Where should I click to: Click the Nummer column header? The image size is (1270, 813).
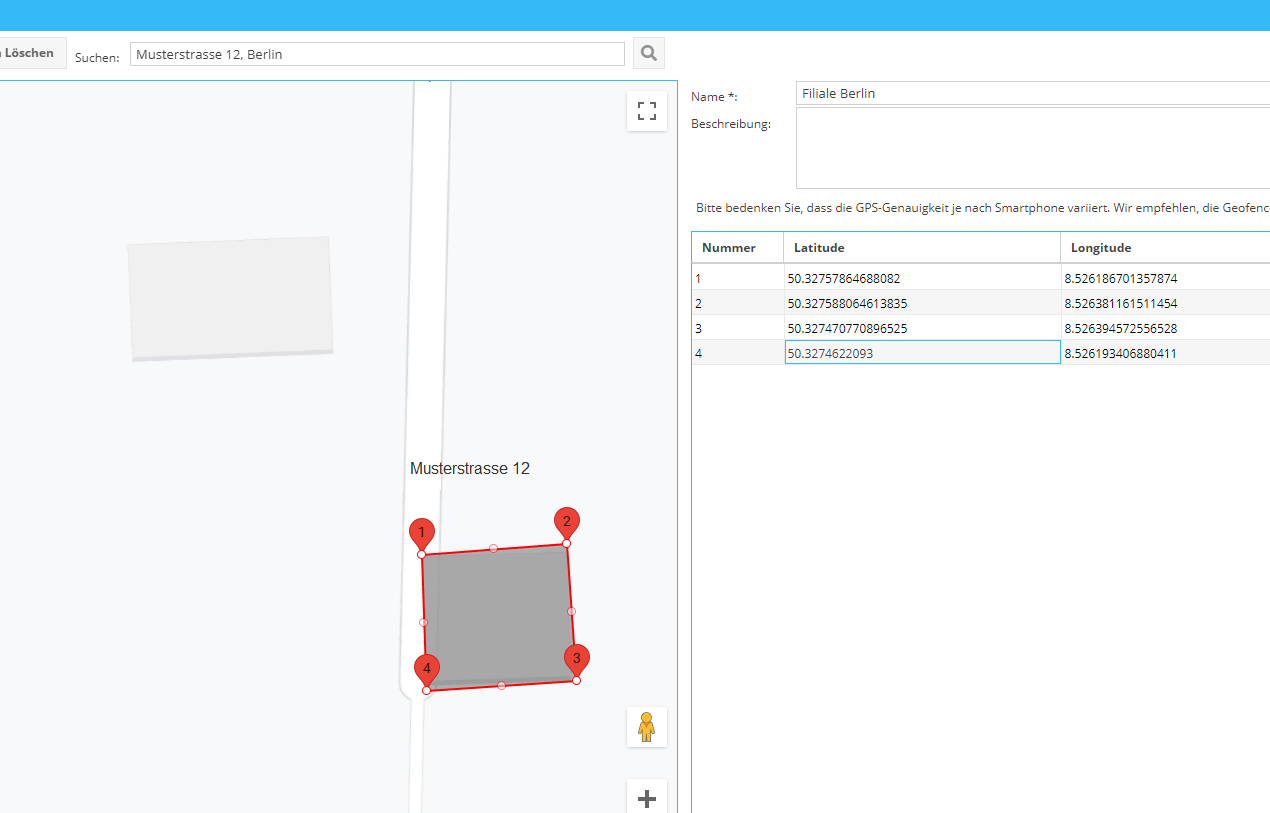click(728, 247)
